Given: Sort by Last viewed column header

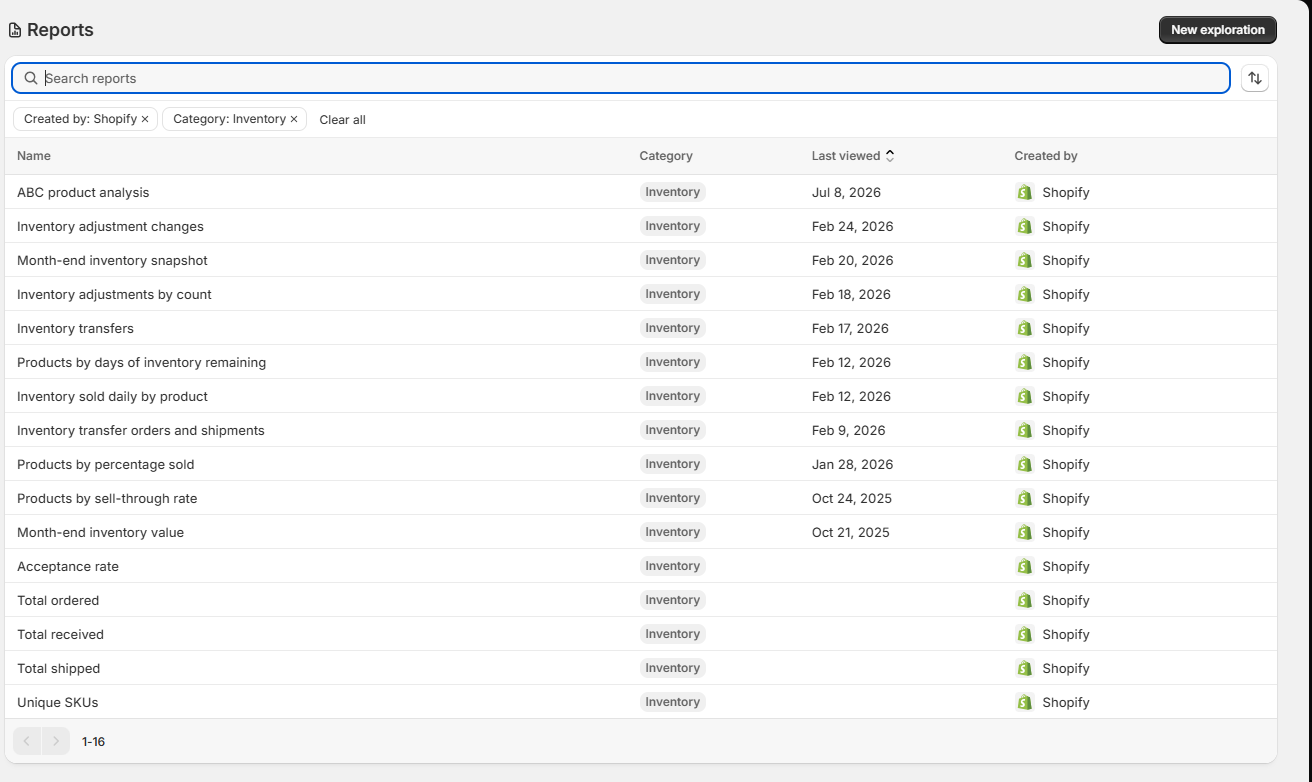Looking at the screenshot, I should 853,156.
